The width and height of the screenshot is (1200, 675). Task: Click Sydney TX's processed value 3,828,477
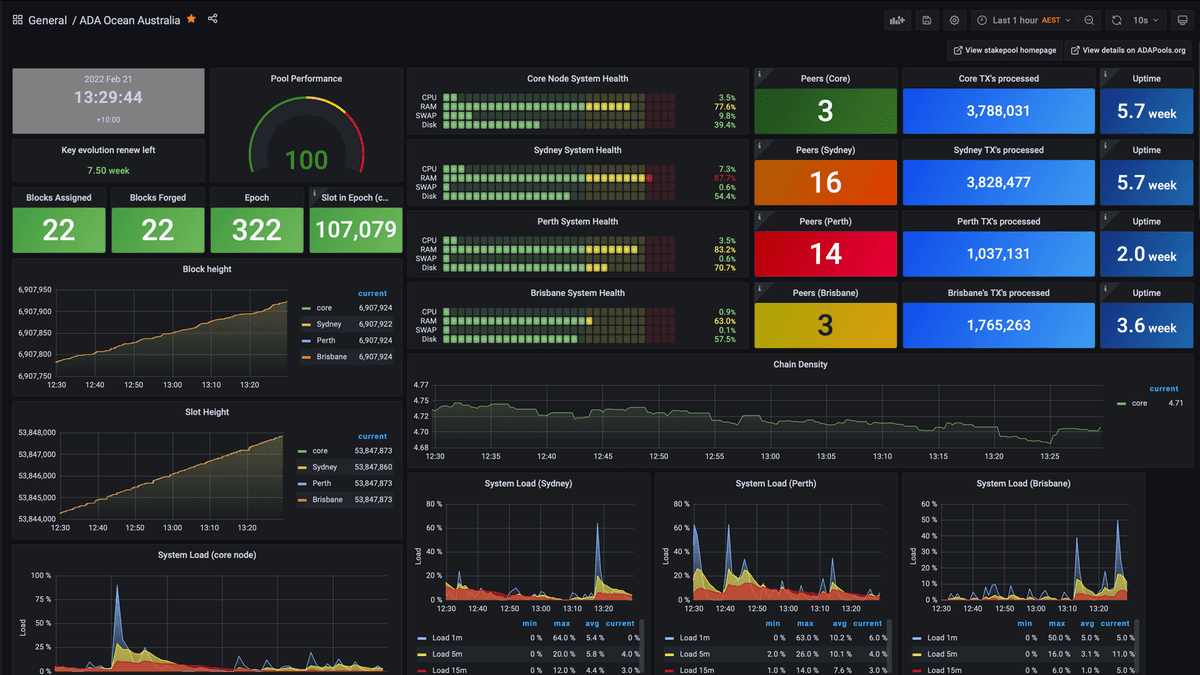coord(998,183)
